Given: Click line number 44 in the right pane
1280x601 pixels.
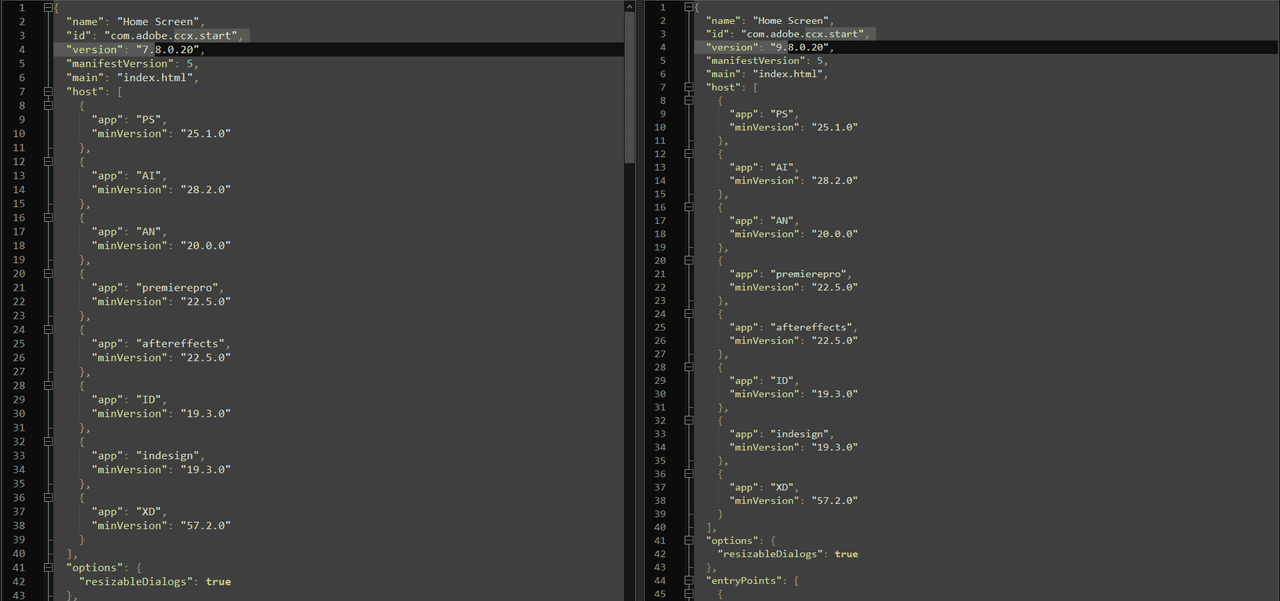Looking at the screenshot, I should (660, 580).
